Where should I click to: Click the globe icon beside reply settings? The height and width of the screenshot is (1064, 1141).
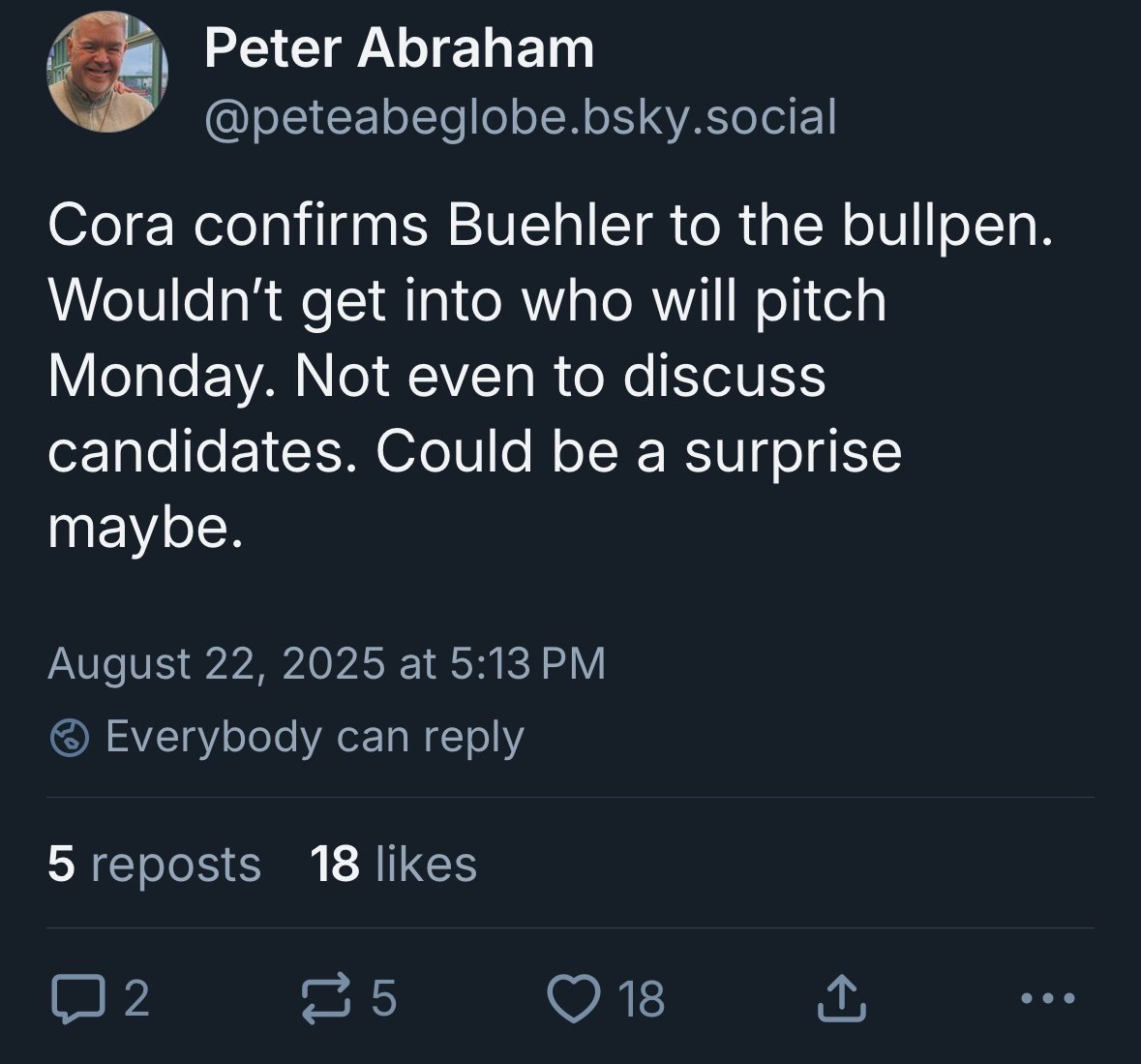[70, 738]
